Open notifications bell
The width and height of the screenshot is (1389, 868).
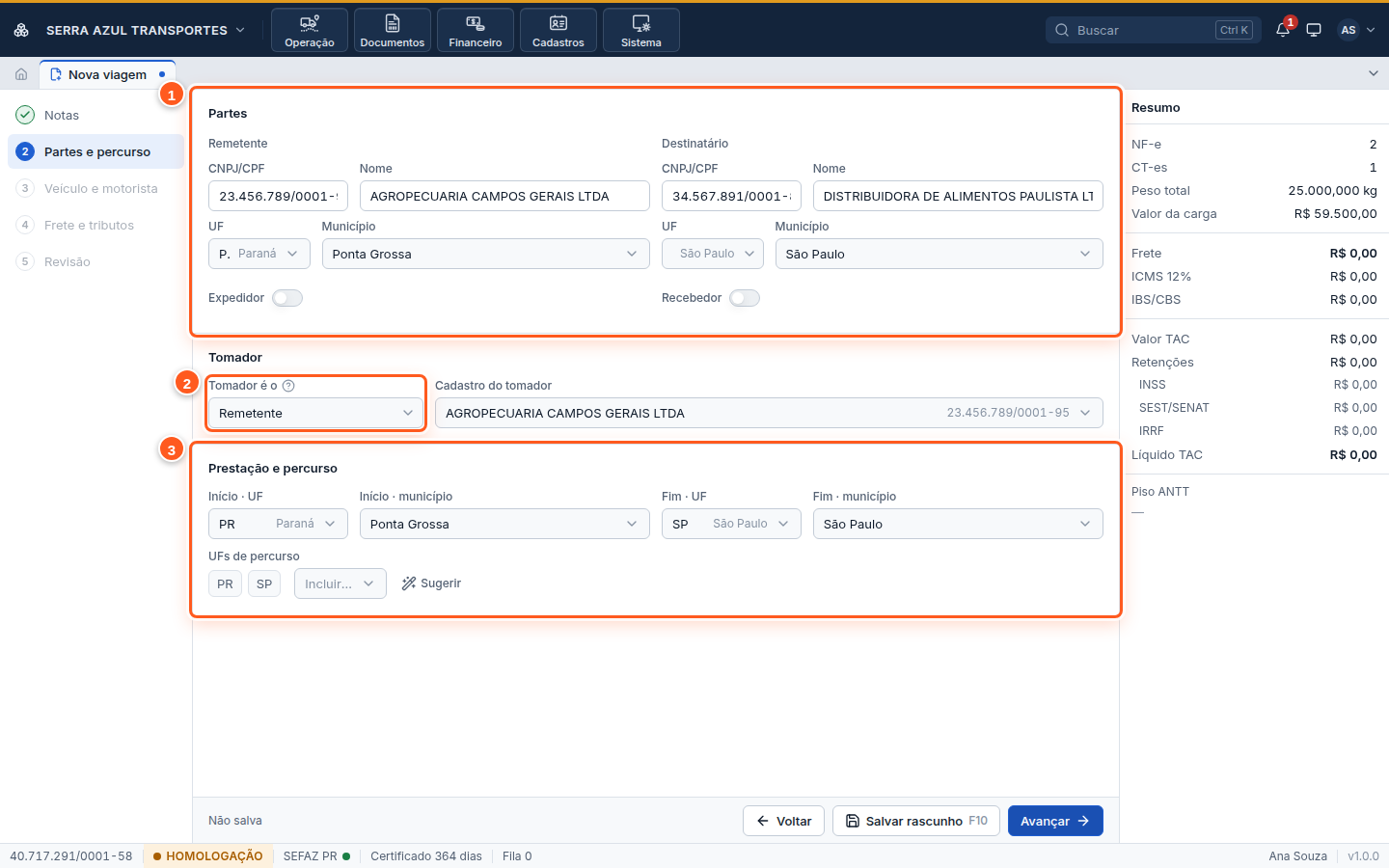coord(1283,30)
